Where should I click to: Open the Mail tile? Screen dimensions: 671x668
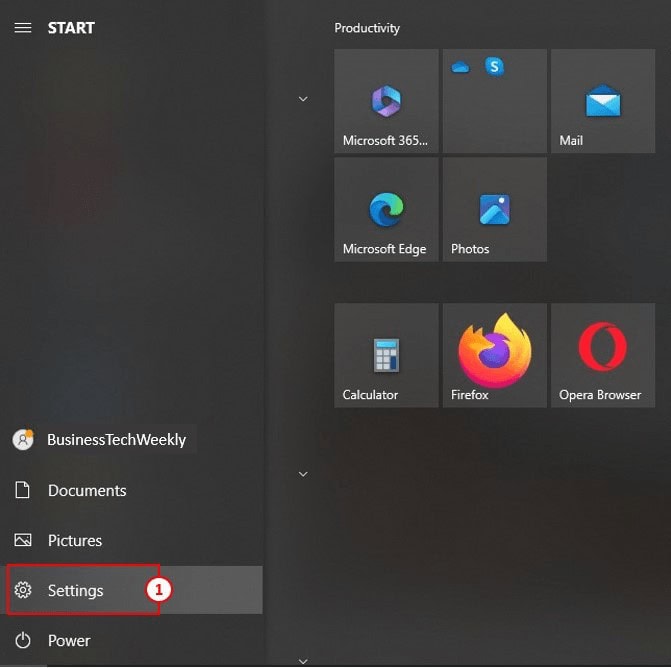tap(603, 101)
